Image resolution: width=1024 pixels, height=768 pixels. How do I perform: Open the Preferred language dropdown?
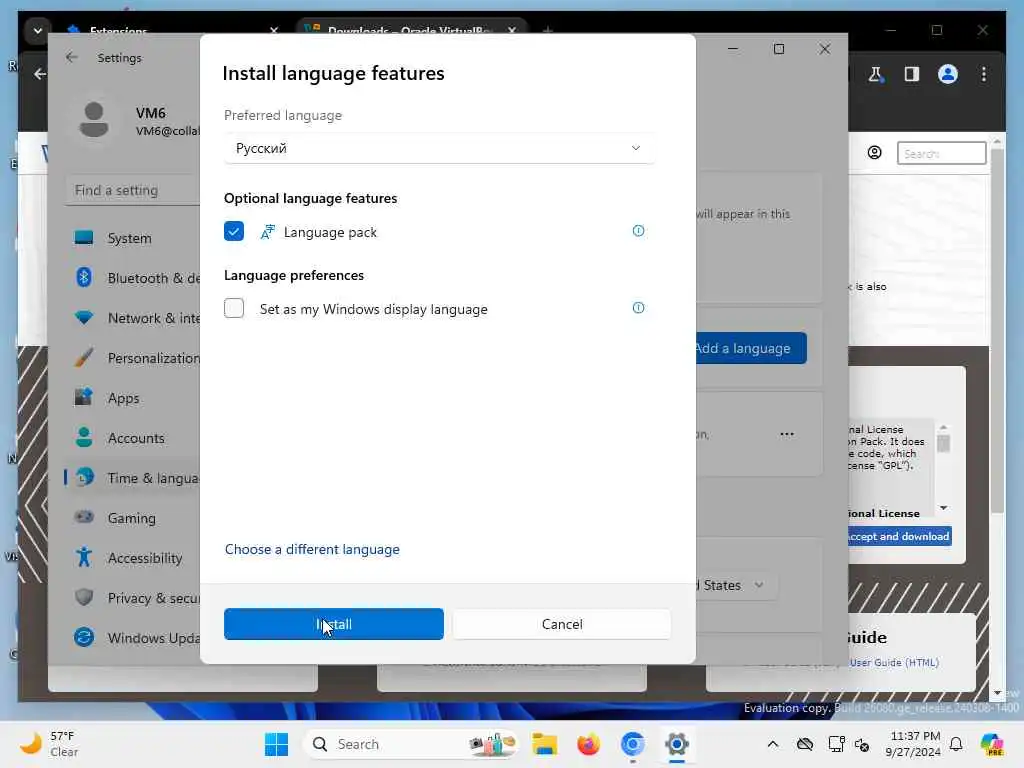point(438,148)
